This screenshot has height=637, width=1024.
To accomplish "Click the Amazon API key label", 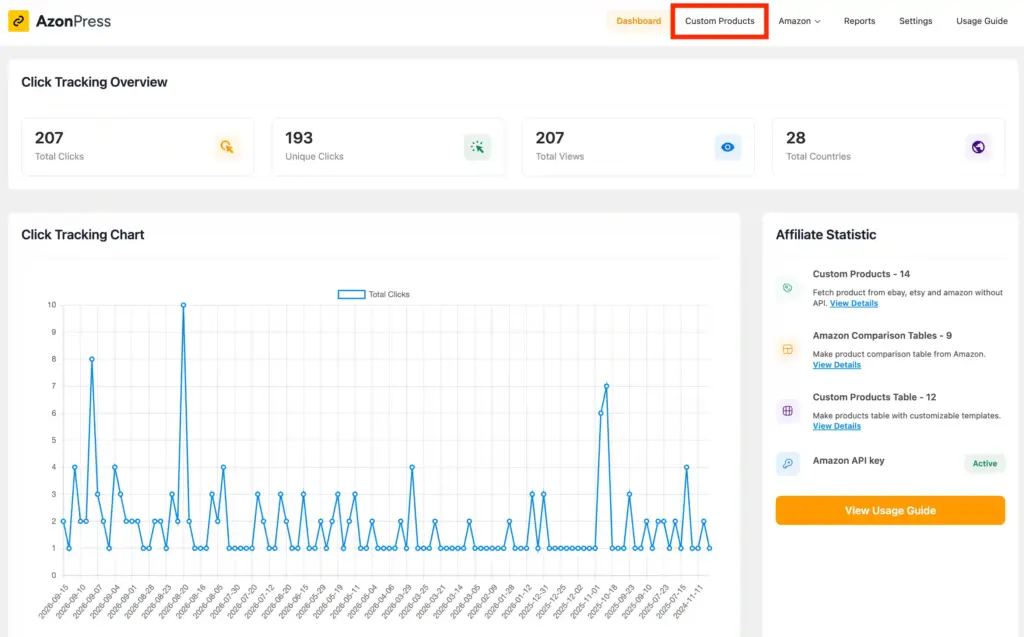I will point(848,461).
